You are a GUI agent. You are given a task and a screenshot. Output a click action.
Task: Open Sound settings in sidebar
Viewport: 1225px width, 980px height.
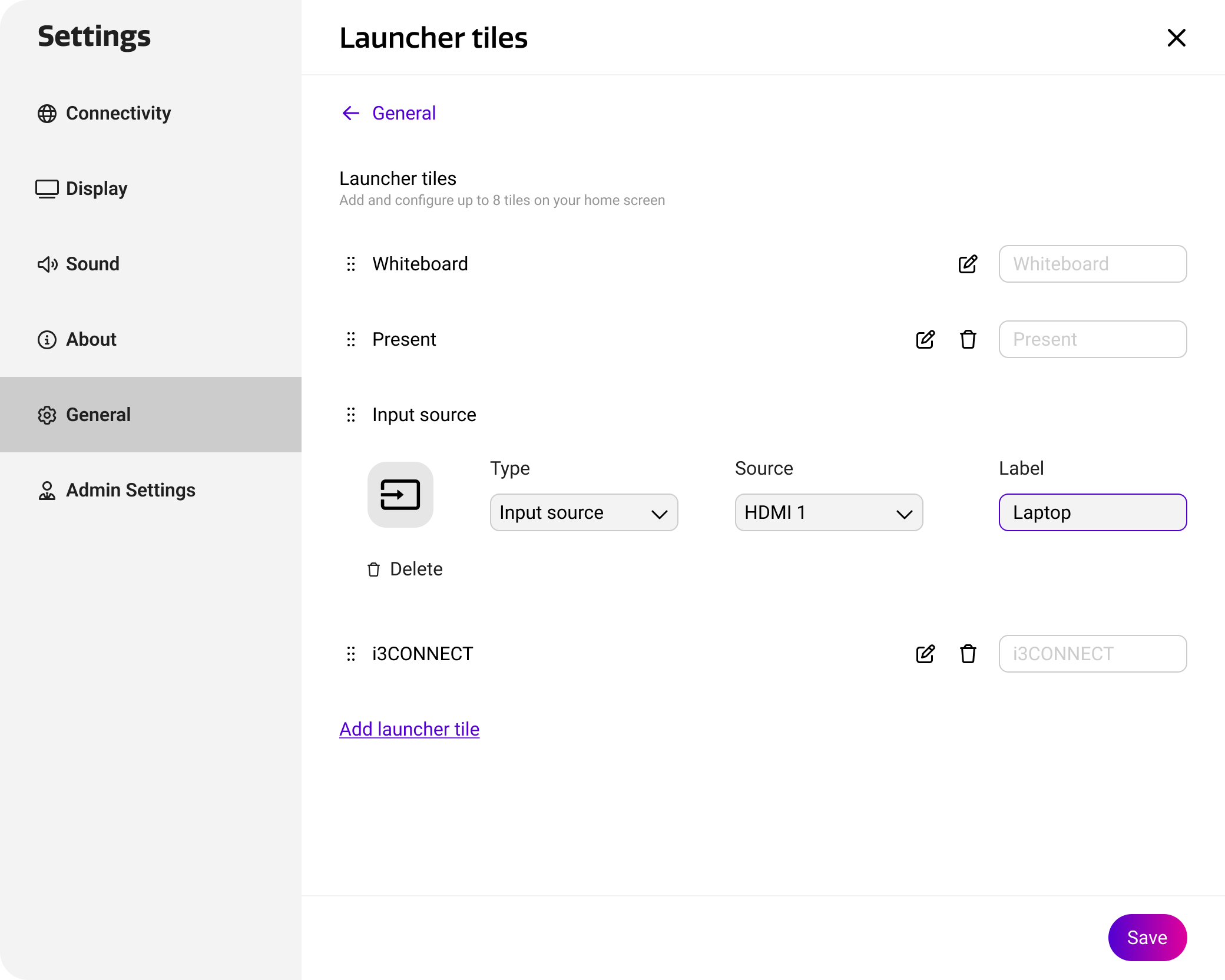click(x=92, y=264)
